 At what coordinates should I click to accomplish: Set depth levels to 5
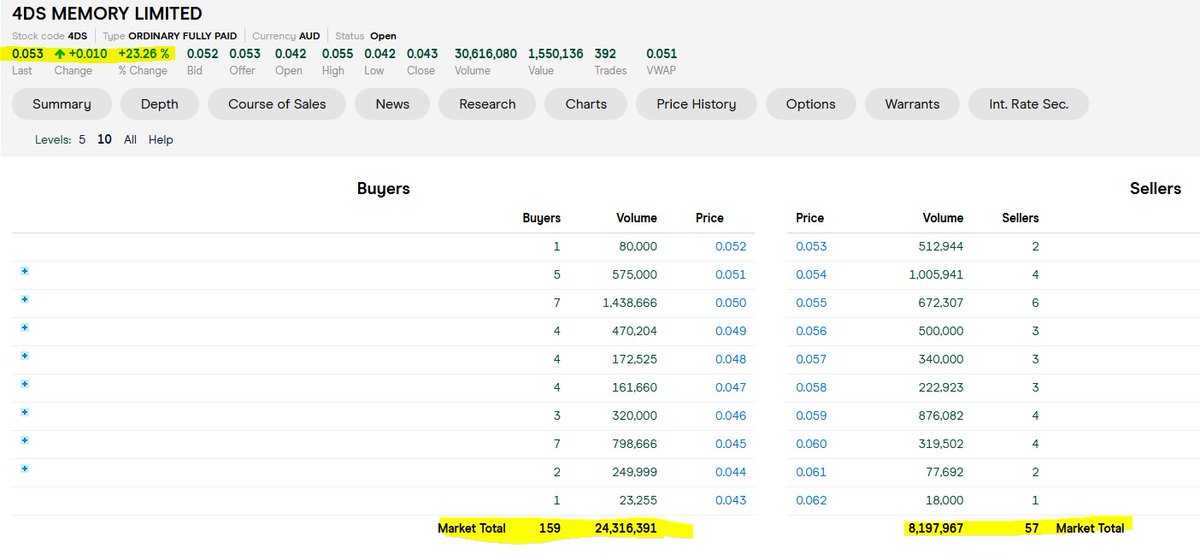(x=82, y=140)
